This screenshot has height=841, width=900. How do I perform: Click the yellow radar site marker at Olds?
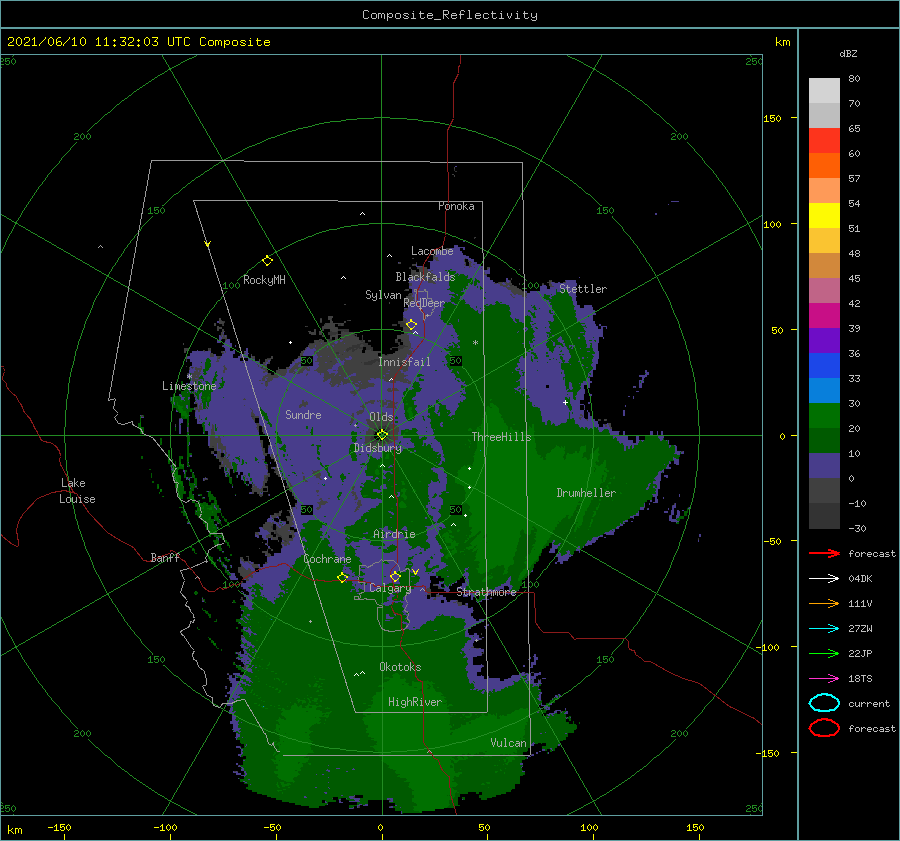[382, 435]
